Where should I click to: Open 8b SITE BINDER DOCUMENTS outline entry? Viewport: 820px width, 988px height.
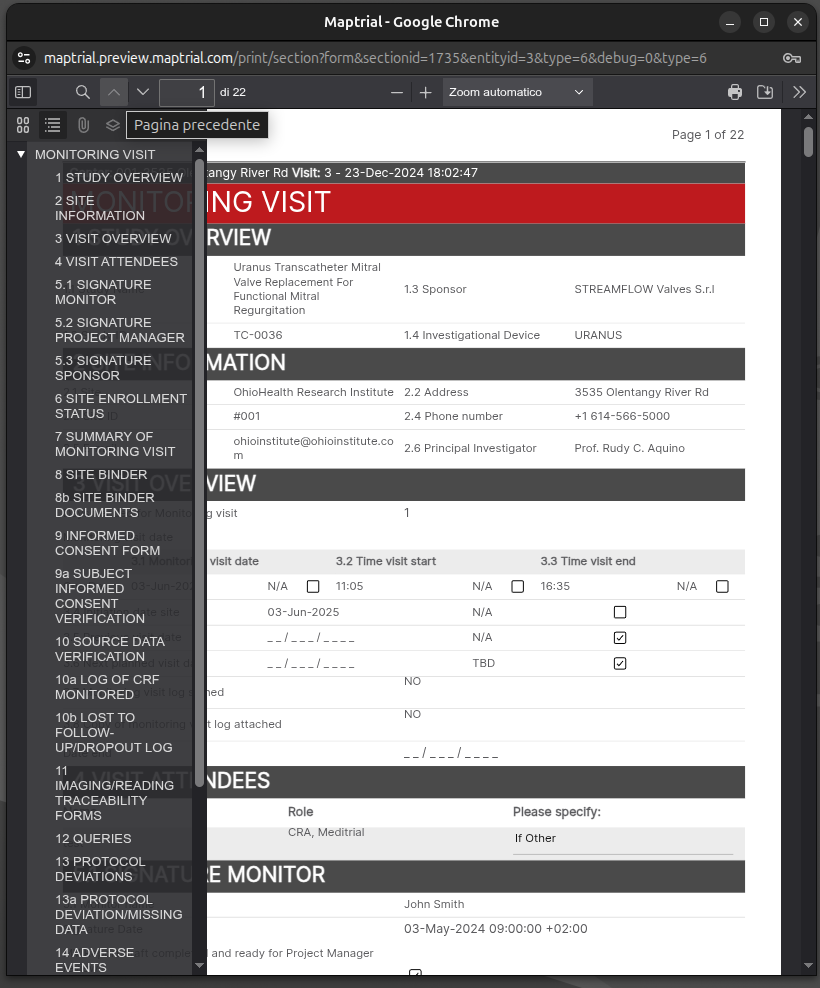[105, 505]
